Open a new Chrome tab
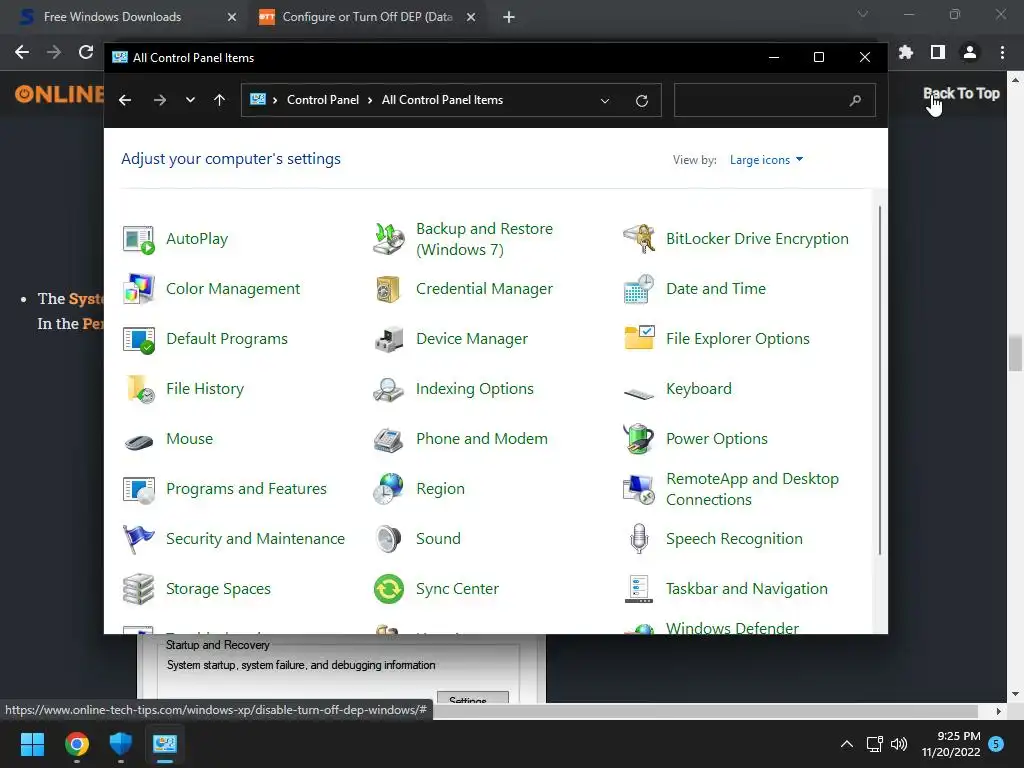 click(x=509, y=18)
